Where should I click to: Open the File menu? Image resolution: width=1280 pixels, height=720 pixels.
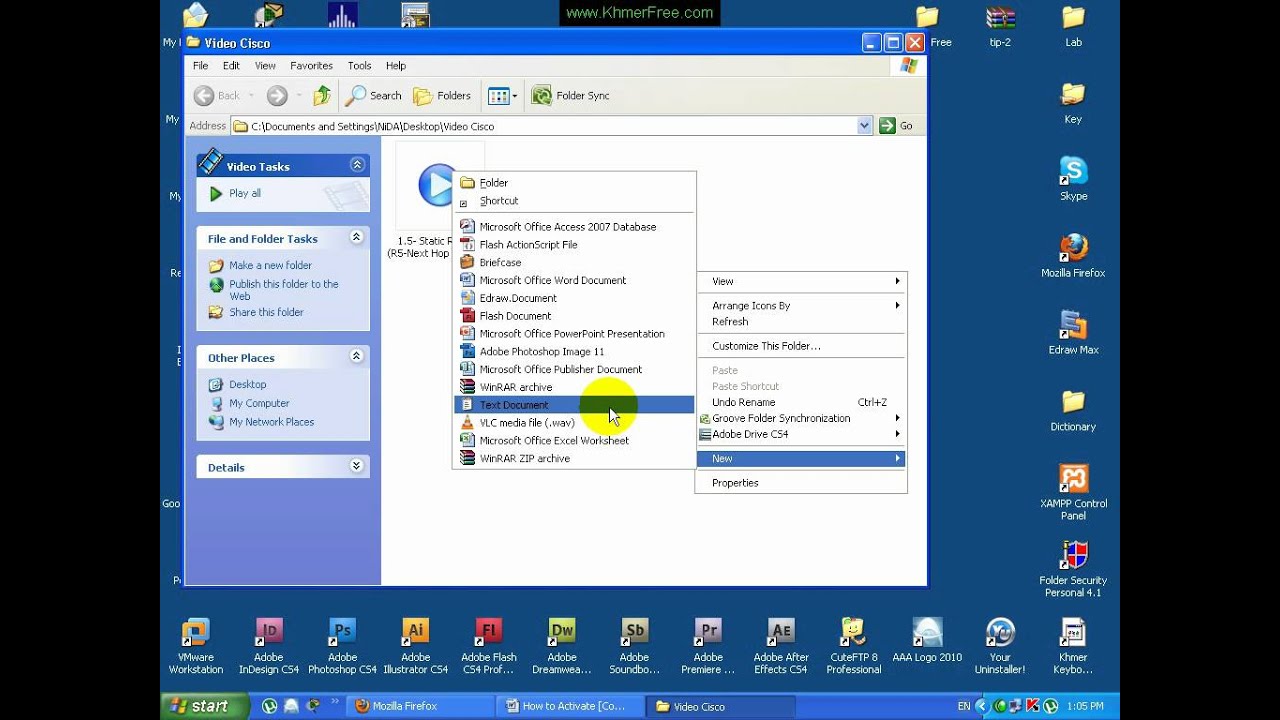(x=201, y=66)
